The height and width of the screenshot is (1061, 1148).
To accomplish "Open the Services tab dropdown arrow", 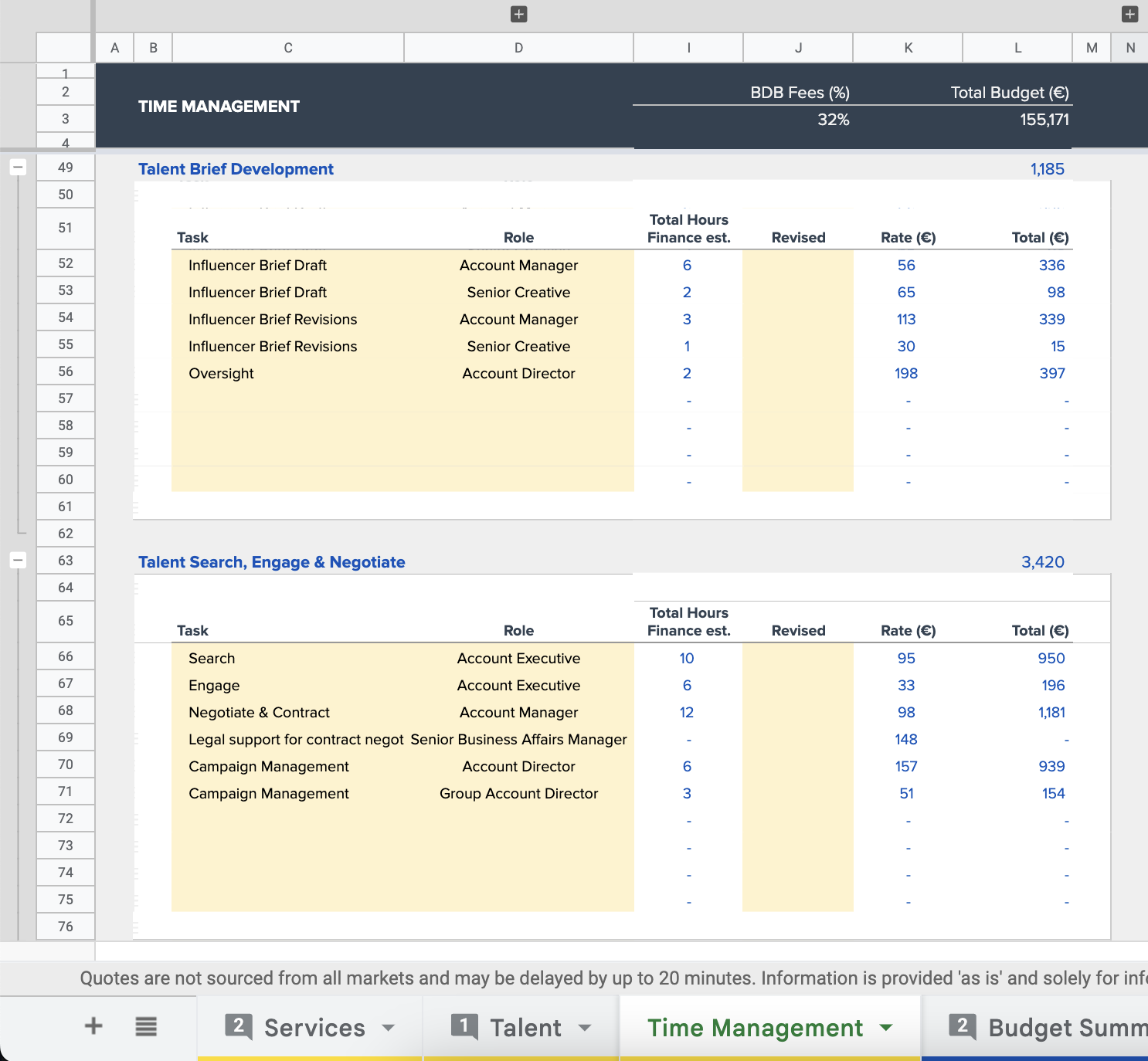I will pyautogui.click(x=389, y=1028).
